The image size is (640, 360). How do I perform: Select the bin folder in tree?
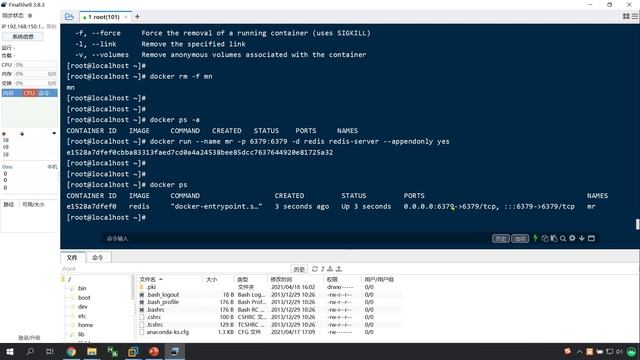click(x=82, y=288)
